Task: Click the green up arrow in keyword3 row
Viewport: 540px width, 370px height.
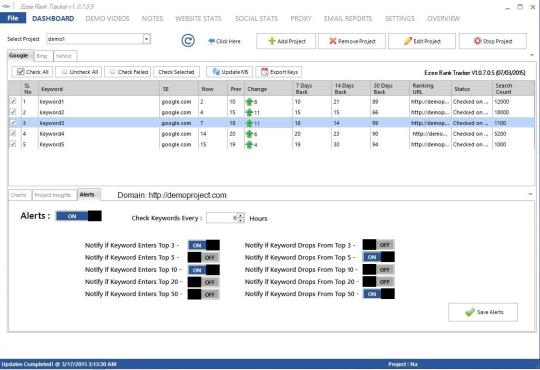Action: [x=249, y=123]
